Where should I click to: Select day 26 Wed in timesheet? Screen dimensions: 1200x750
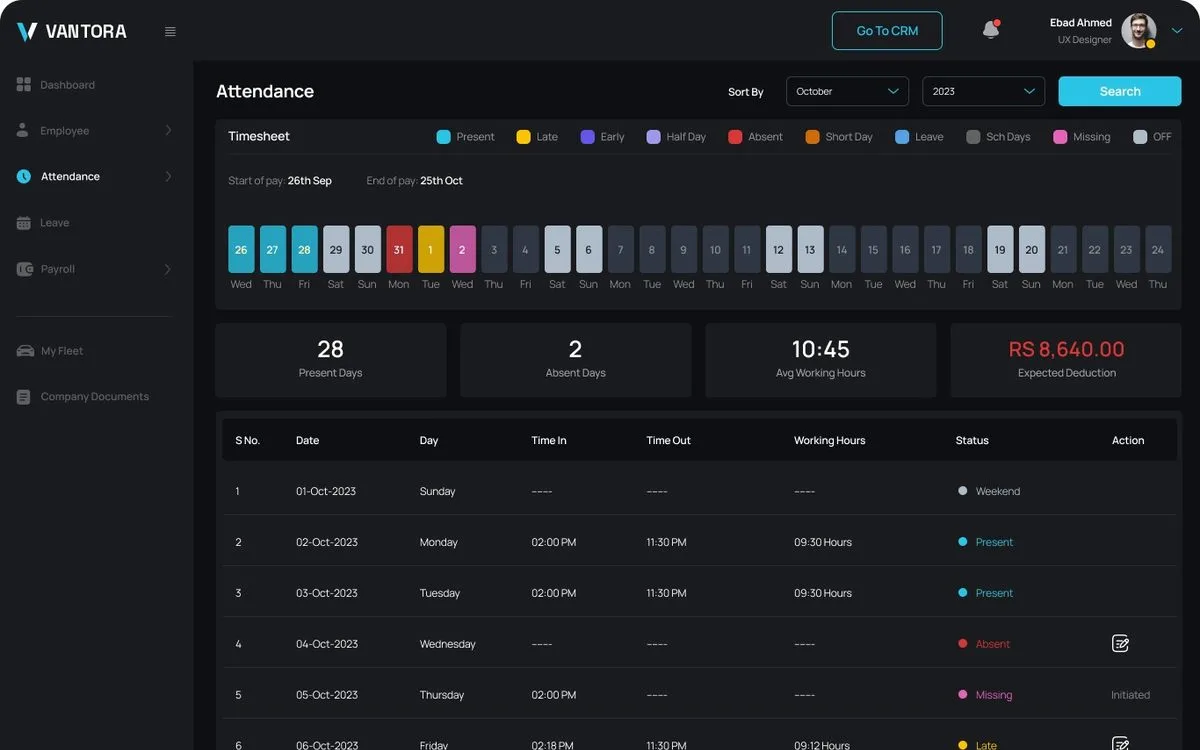[x=241, y=250]
